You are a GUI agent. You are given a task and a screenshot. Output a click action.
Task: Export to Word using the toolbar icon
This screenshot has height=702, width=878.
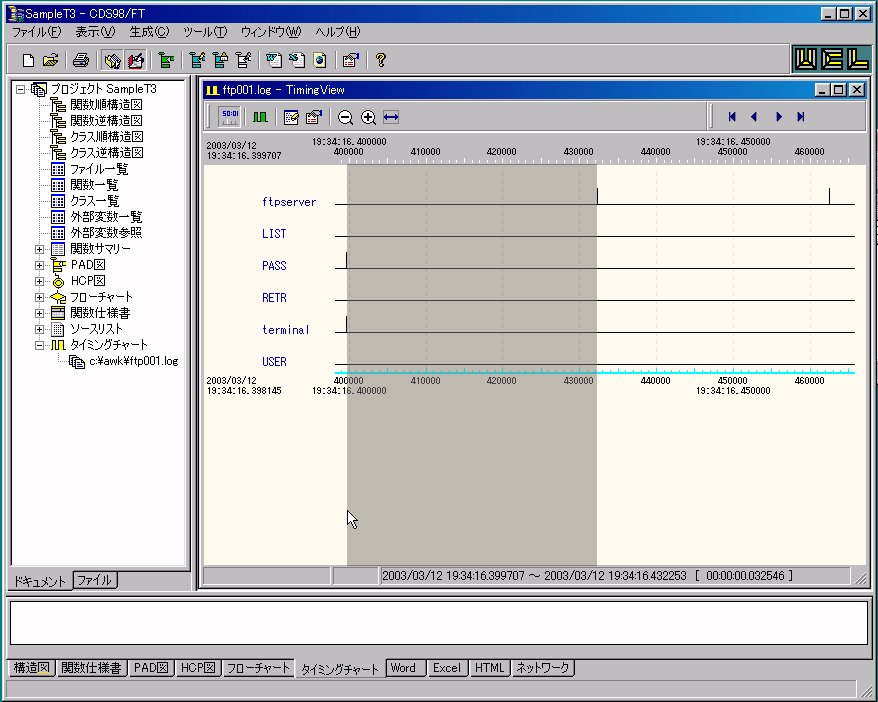(273, 60)
